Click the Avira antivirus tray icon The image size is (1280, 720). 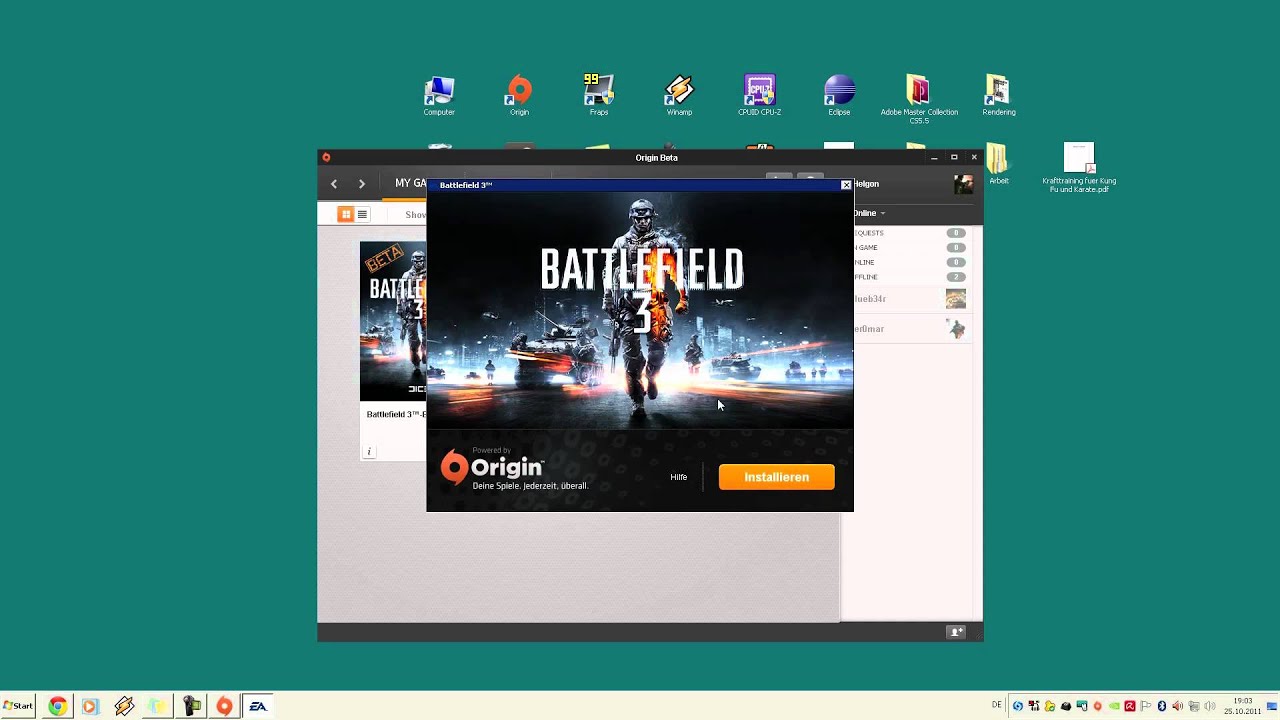(1130, 706)
